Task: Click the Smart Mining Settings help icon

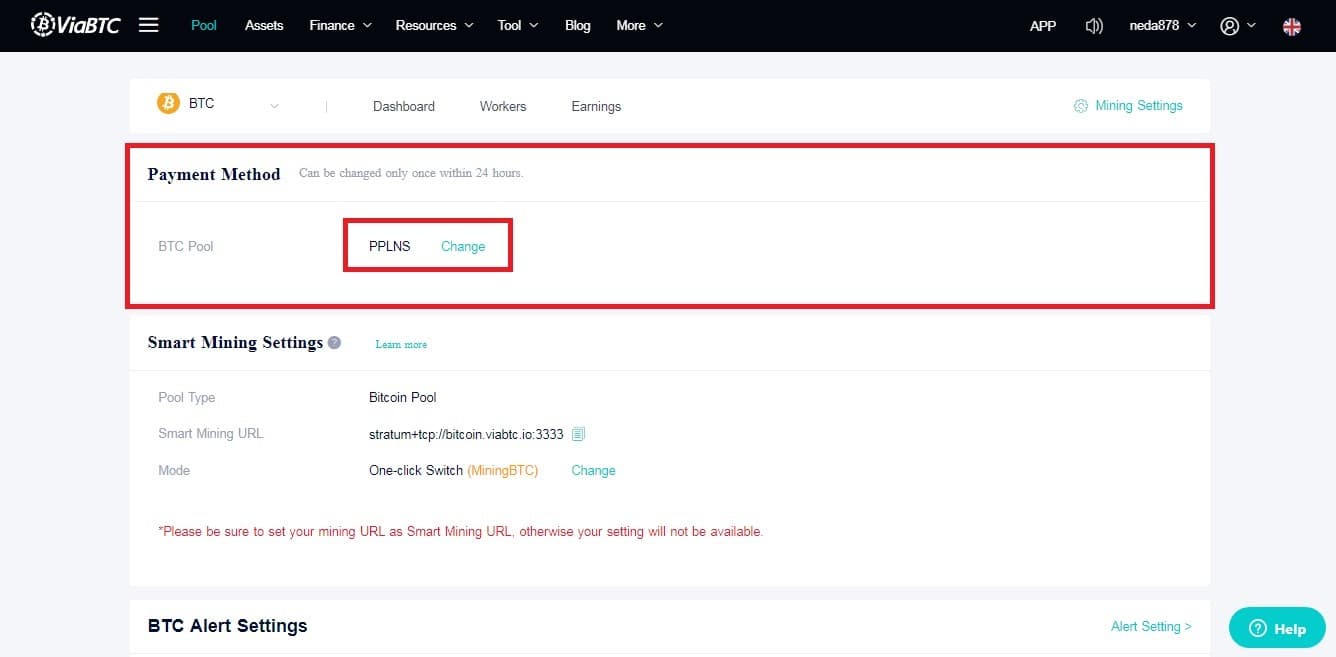Action: pos(334,342)
